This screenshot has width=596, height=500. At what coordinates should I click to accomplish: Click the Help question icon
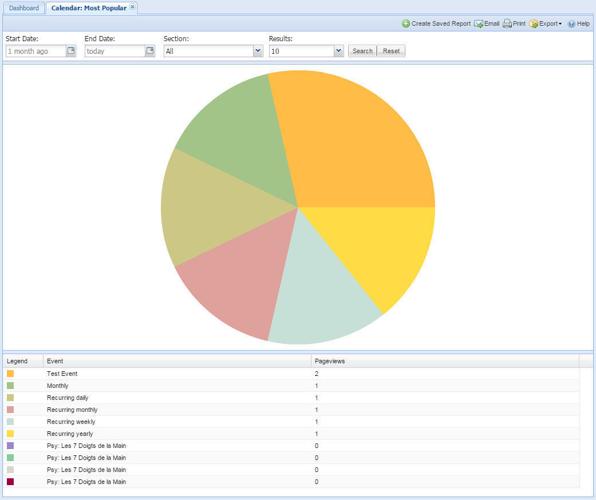[571, 24]
